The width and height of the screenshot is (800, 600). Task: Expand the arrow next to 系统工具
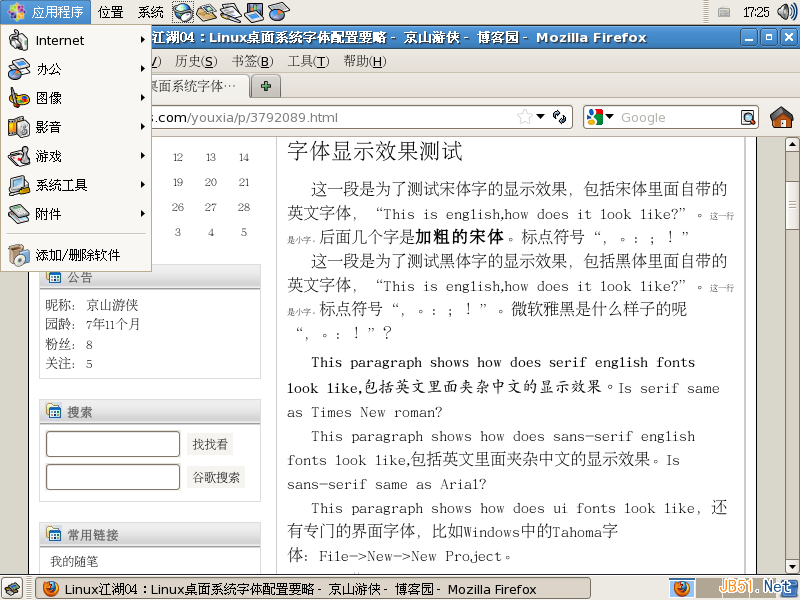tap(143, 184)
